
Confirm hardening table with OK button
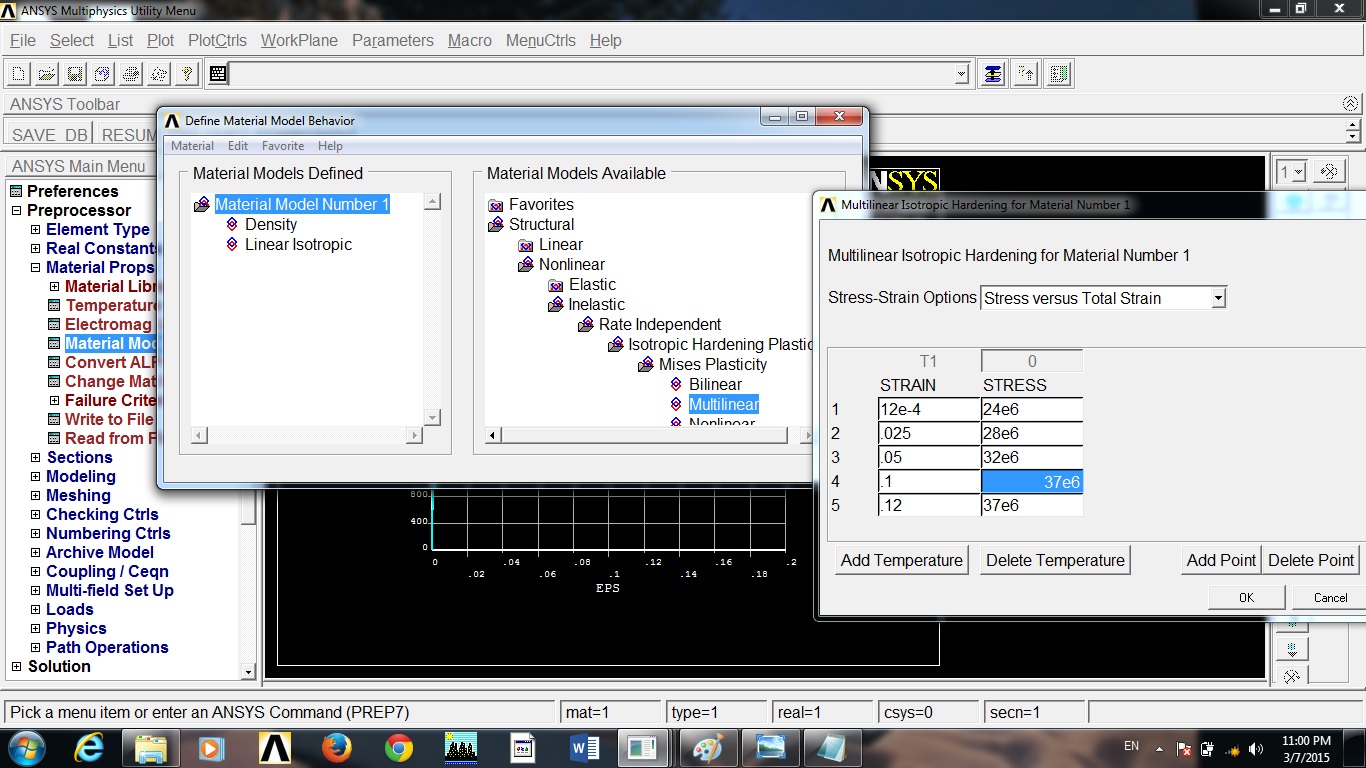(1246, 597)
